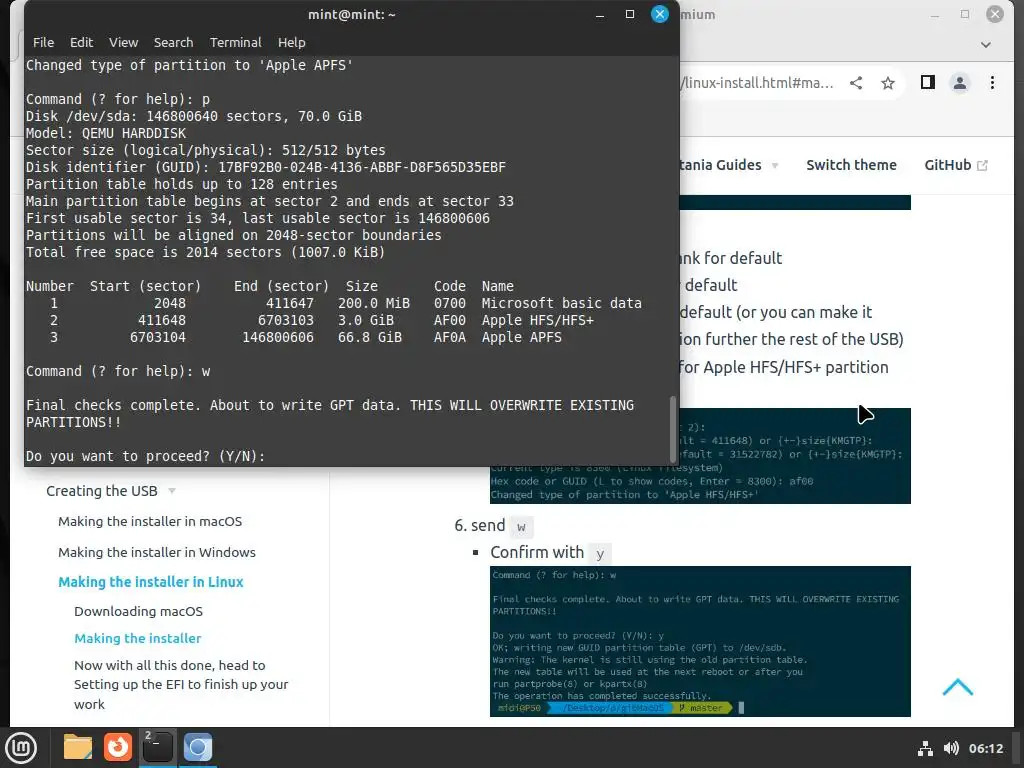Click the 'Do you want to proceed? (Y/N):' prompt line
The height and width of the screenshot is (768, 1024).
coord(145,456)
